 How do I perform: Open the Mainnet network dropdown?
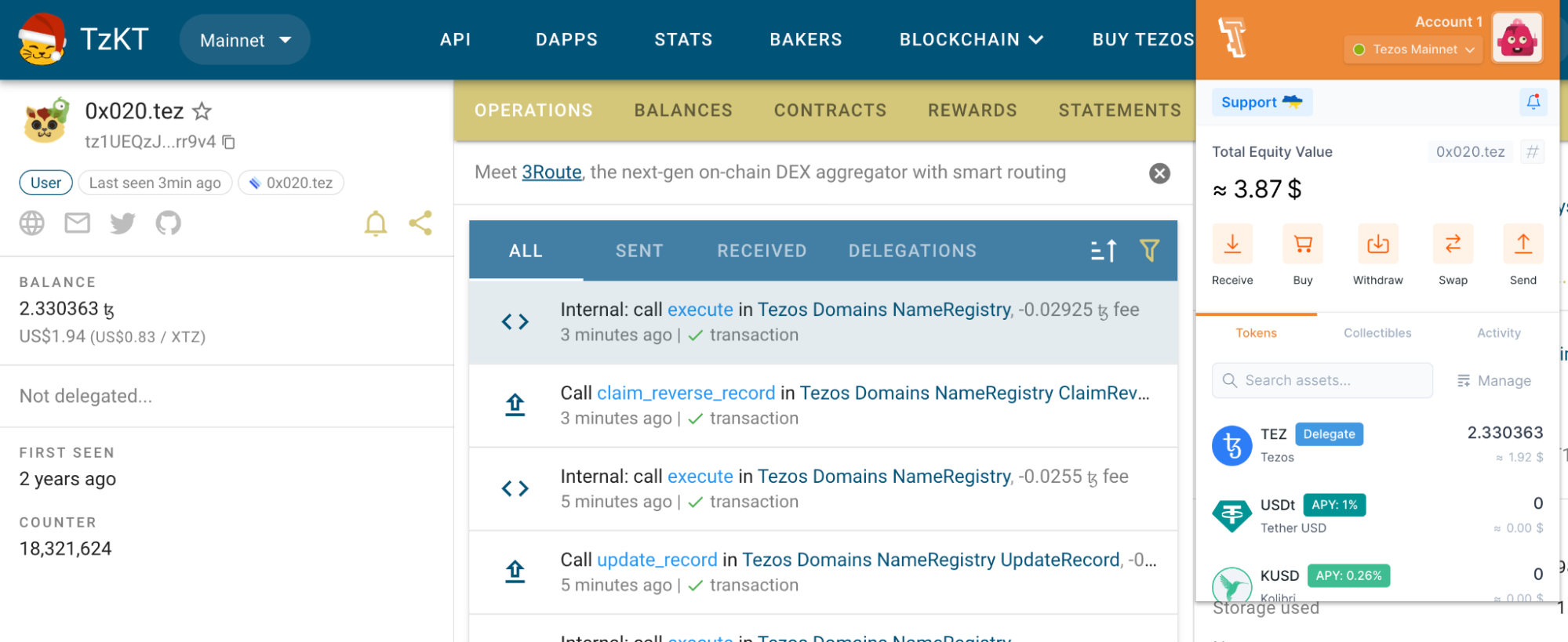[245, 40]
